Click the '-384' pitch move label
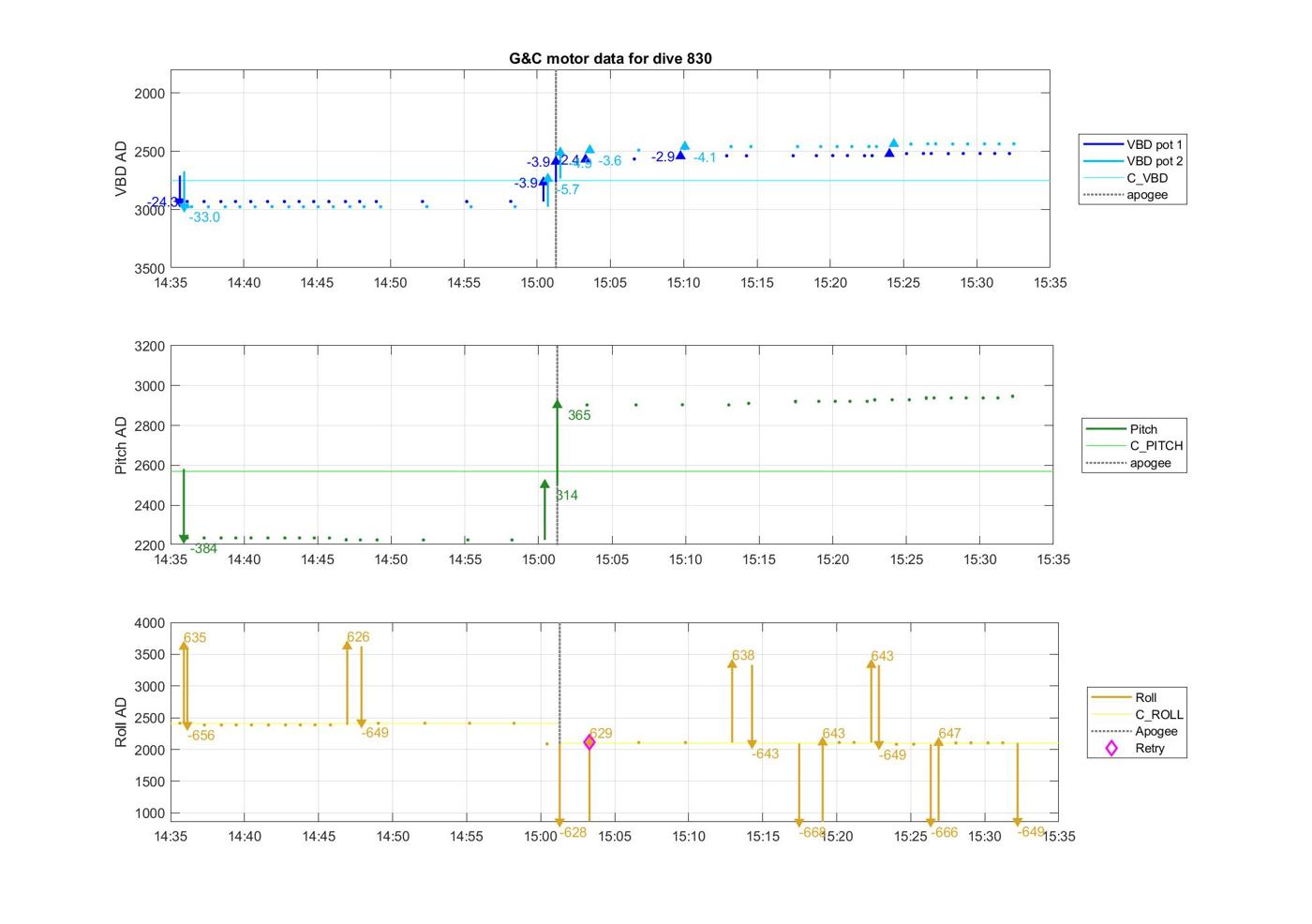Screen dimensions: 1312x924 tap(203, 549)
